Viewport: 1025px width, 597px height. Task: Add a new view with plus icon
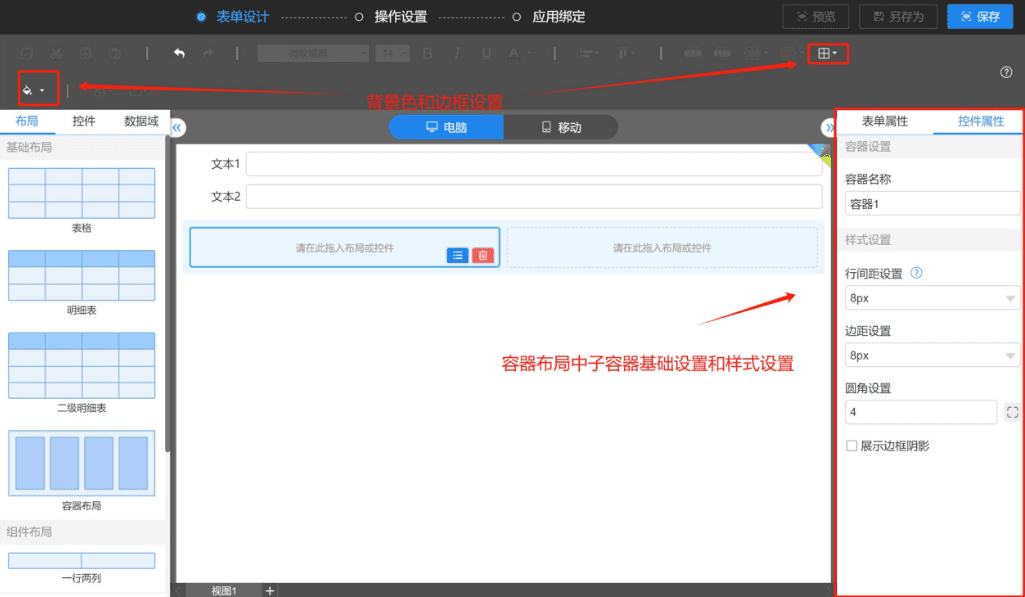click(x=270, y=590)
